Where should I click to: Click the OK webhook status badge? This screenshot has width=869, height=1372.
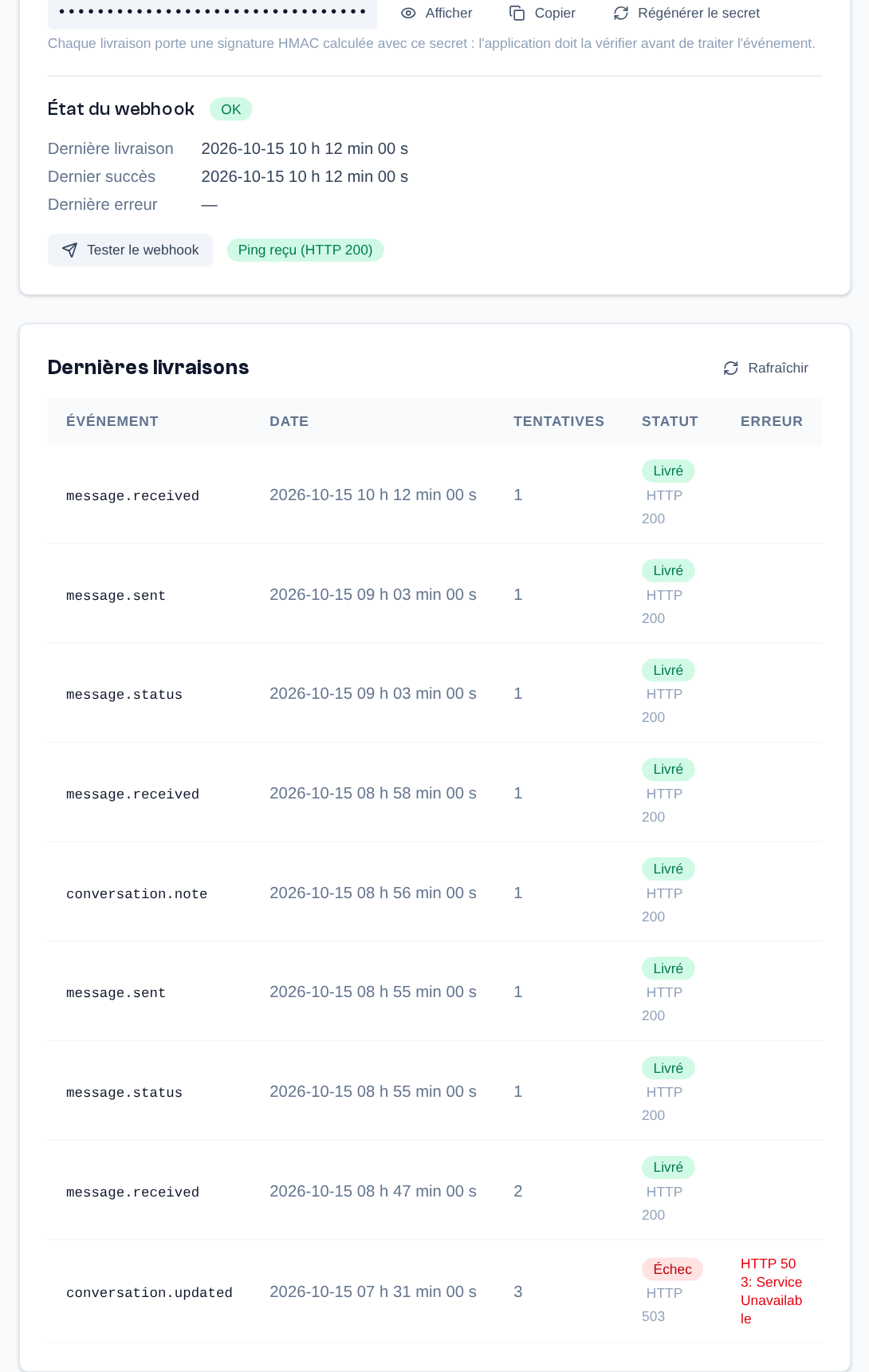(x=231, y=109)
